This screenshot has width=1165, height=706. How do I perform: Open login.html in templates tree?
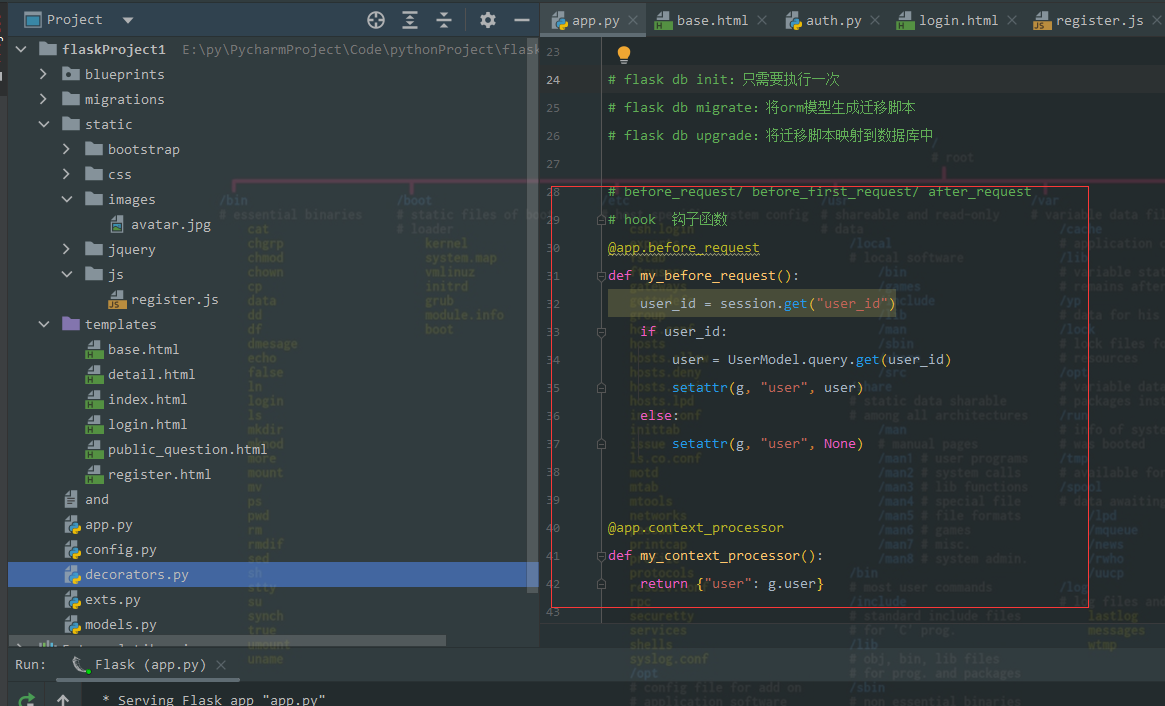[147, 424]
